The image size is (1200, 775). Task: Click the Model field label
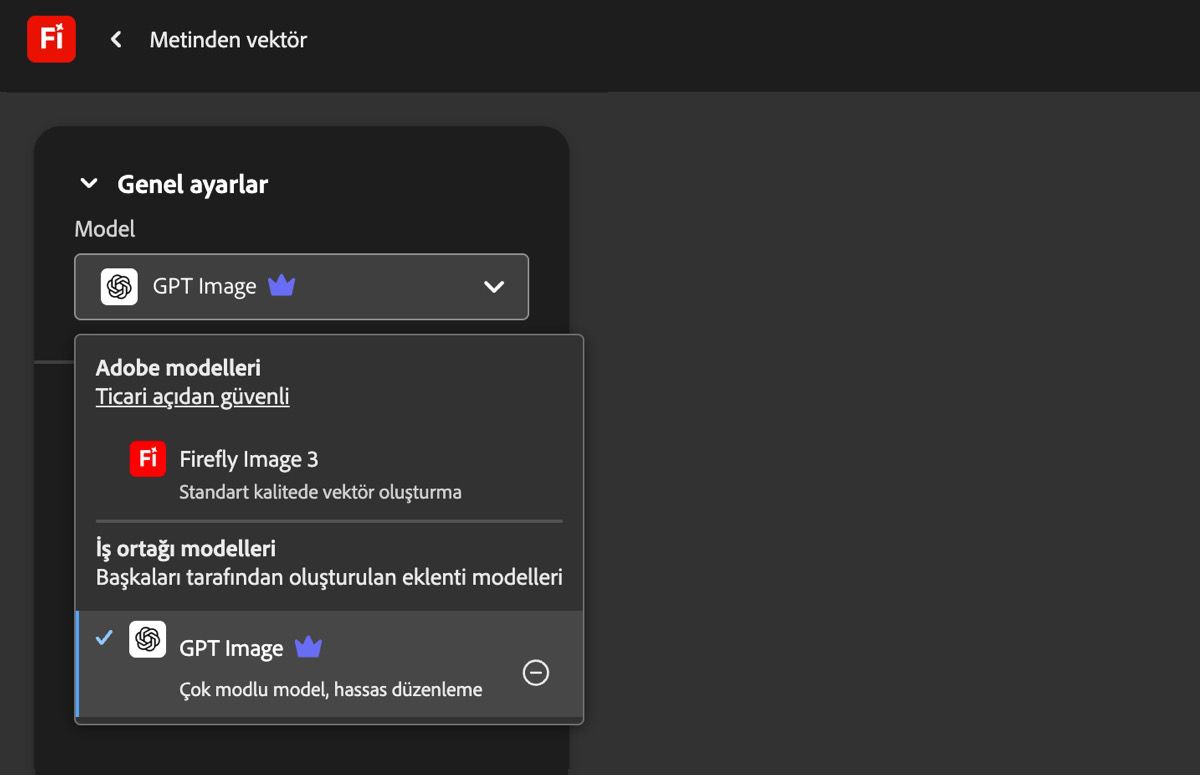[x=105, y=229]
